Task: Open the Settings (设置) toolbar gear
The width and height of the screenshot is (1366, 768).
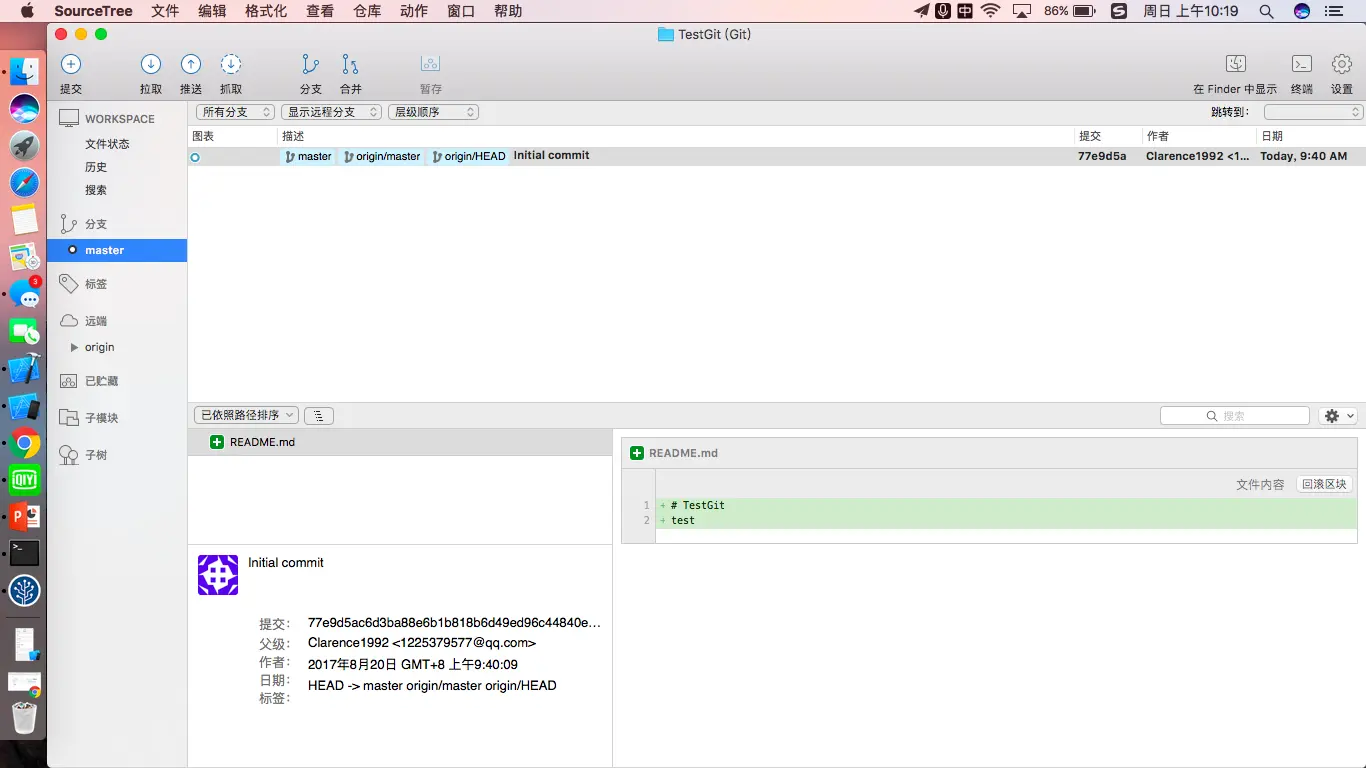Action: pyautogui.click(x=1342, y=64)
